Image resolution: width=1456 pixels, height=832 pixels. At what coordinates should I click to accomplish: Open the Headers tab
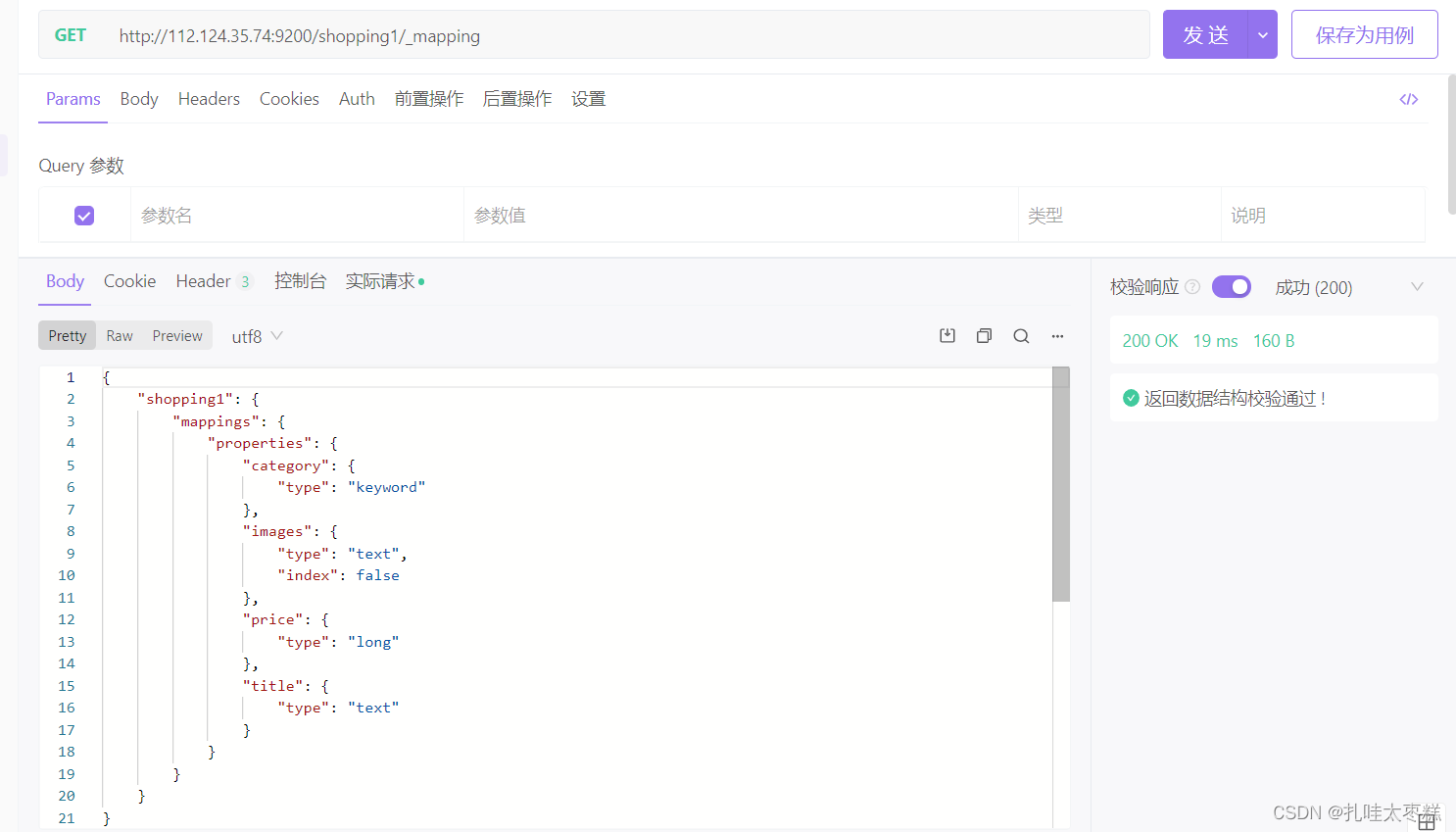tap(209, 99)
